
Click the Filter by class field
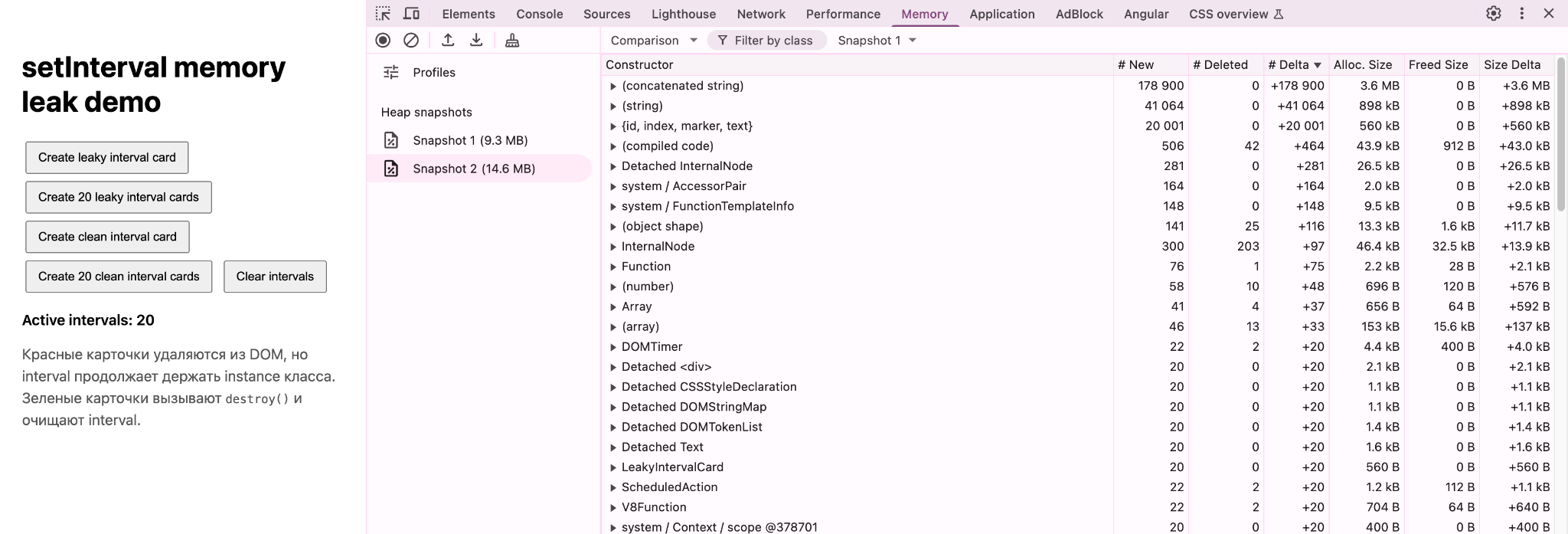pyautogui.click(x=767, y=40)
